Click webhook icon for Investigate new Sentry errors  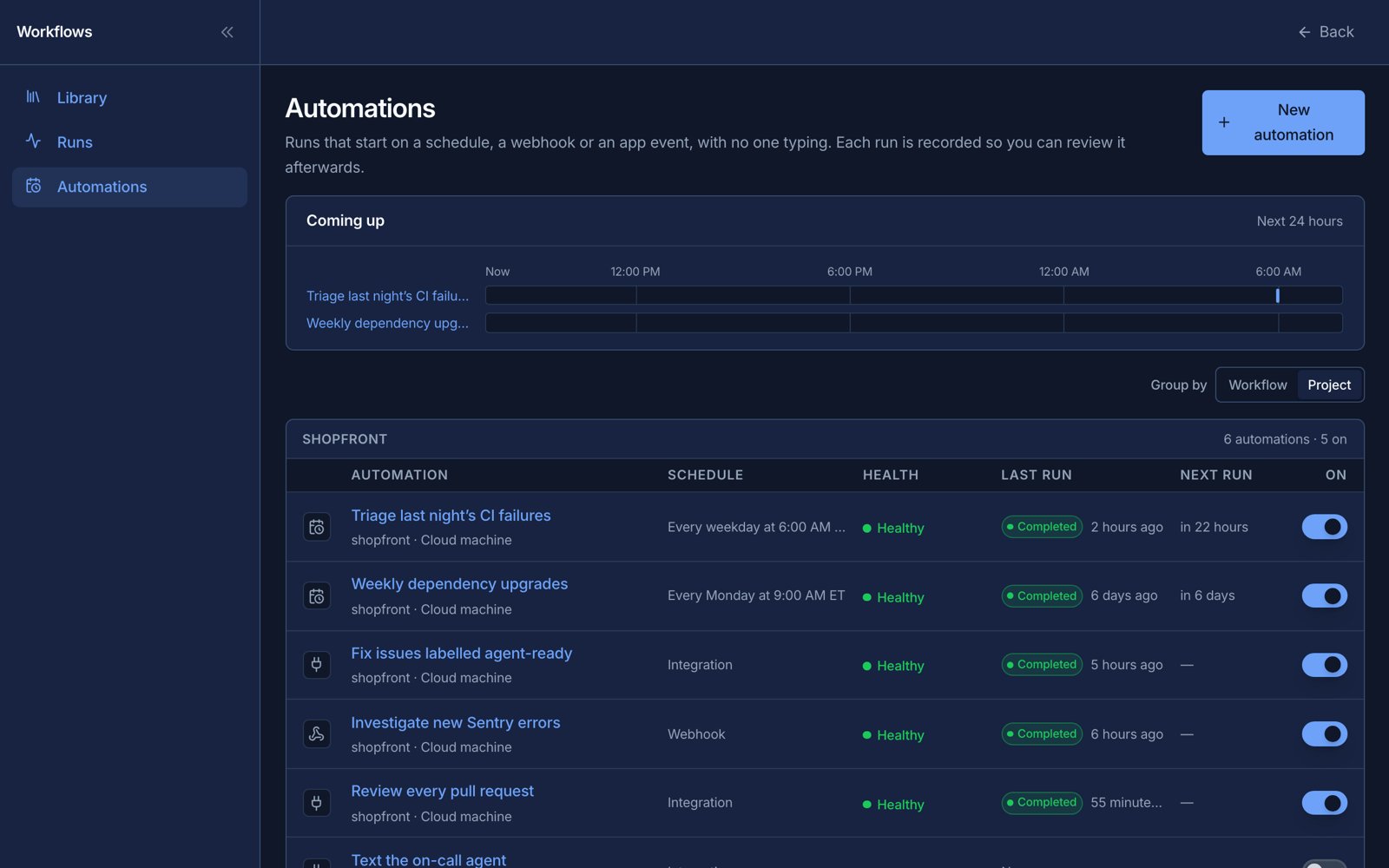click(x=317, y=734)
